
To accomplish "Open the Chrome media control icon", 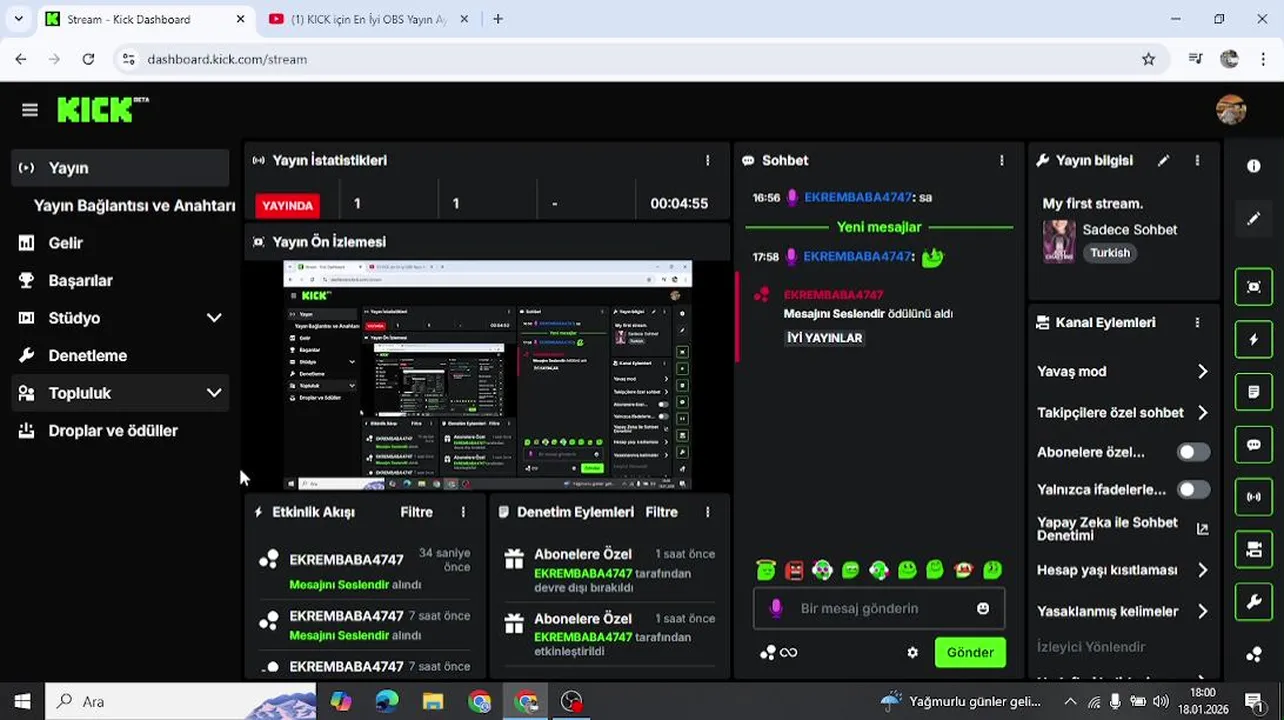I will [x=1195, y=59].
